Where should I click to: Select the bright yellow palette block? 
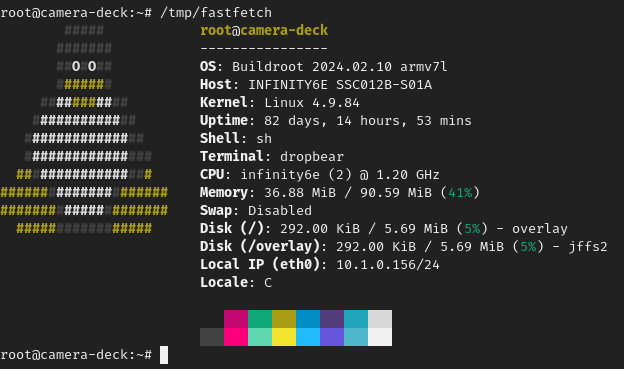coord(284,337)
